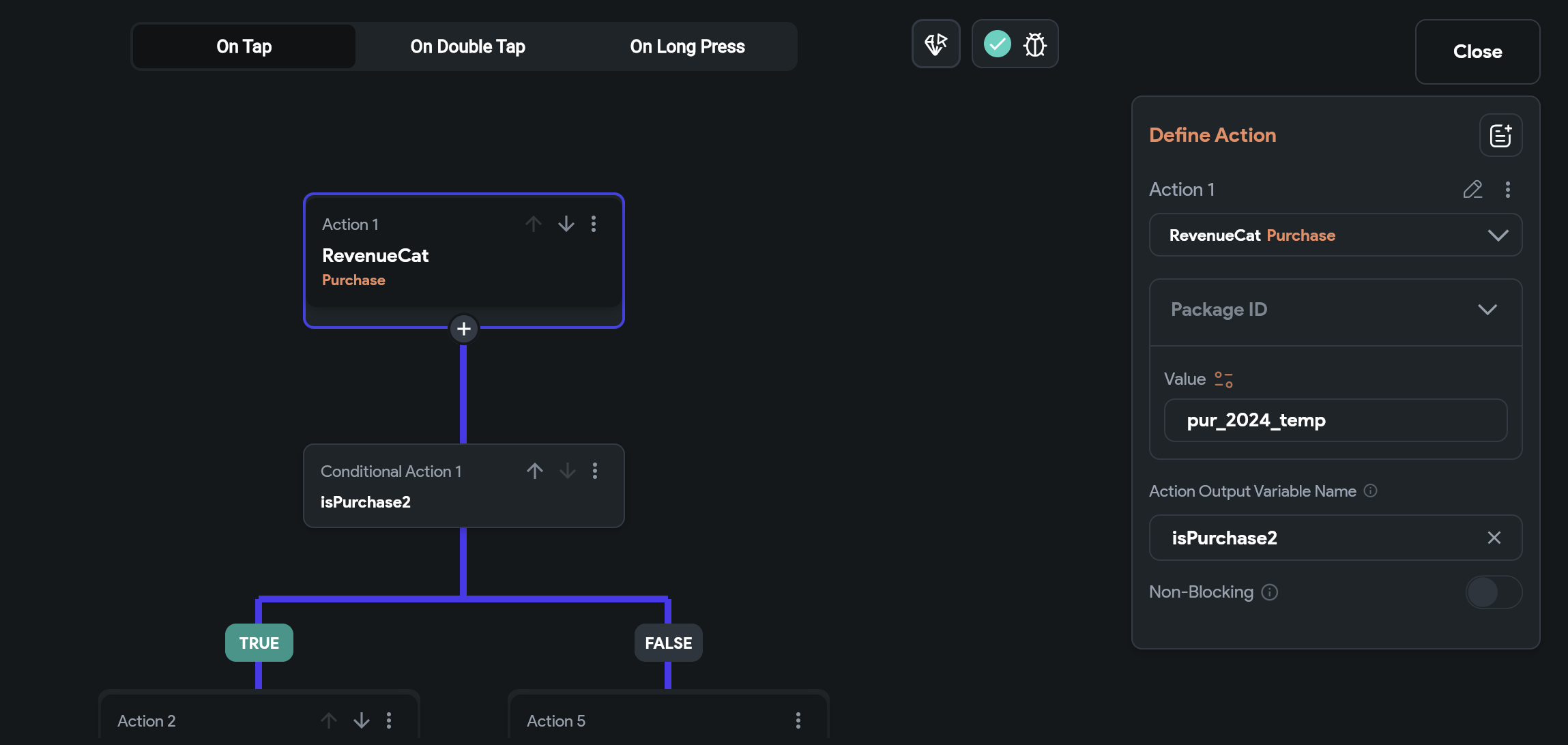The width and height of the screenshot is (1568, 745).
Task: Click the AI gem cursor icon button
Action: click(x=935, y=44)
